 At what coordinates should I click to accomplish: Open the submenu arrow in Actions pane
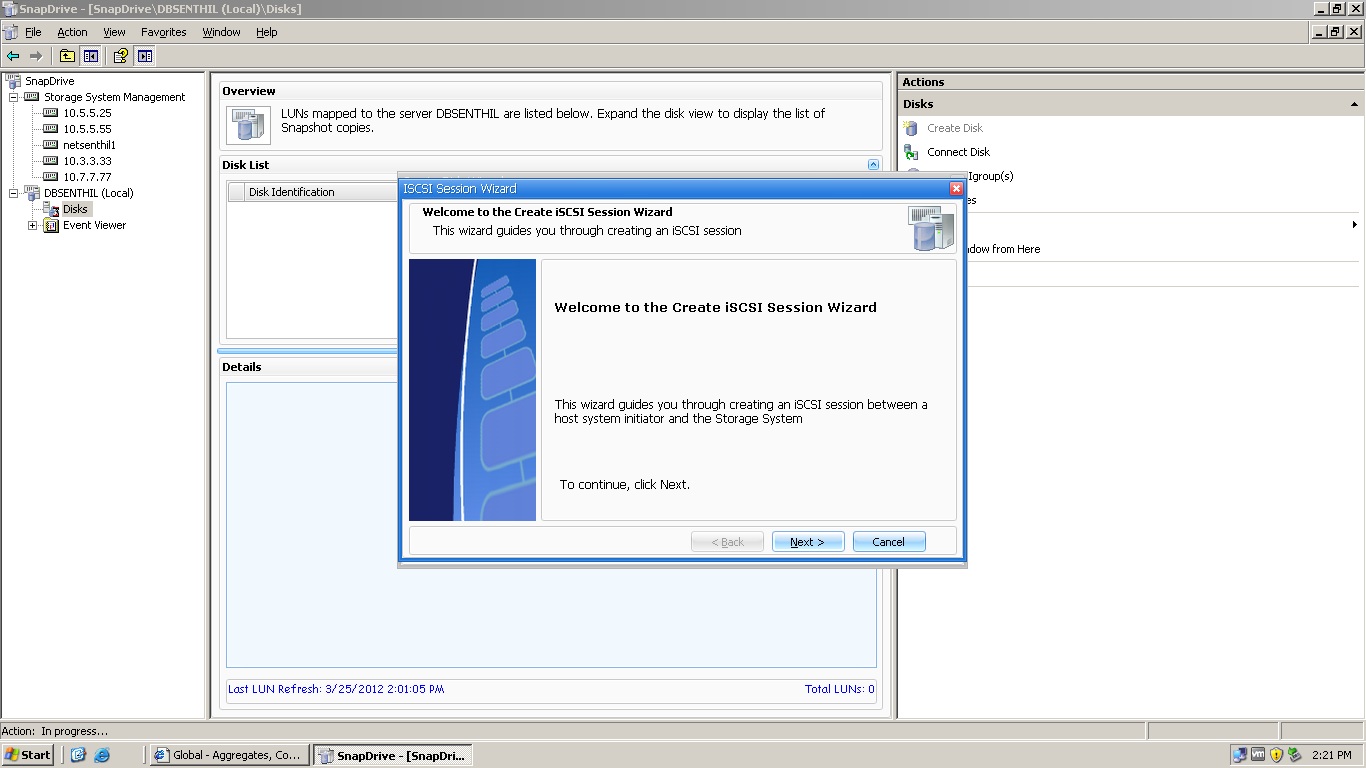[1354, 225]
